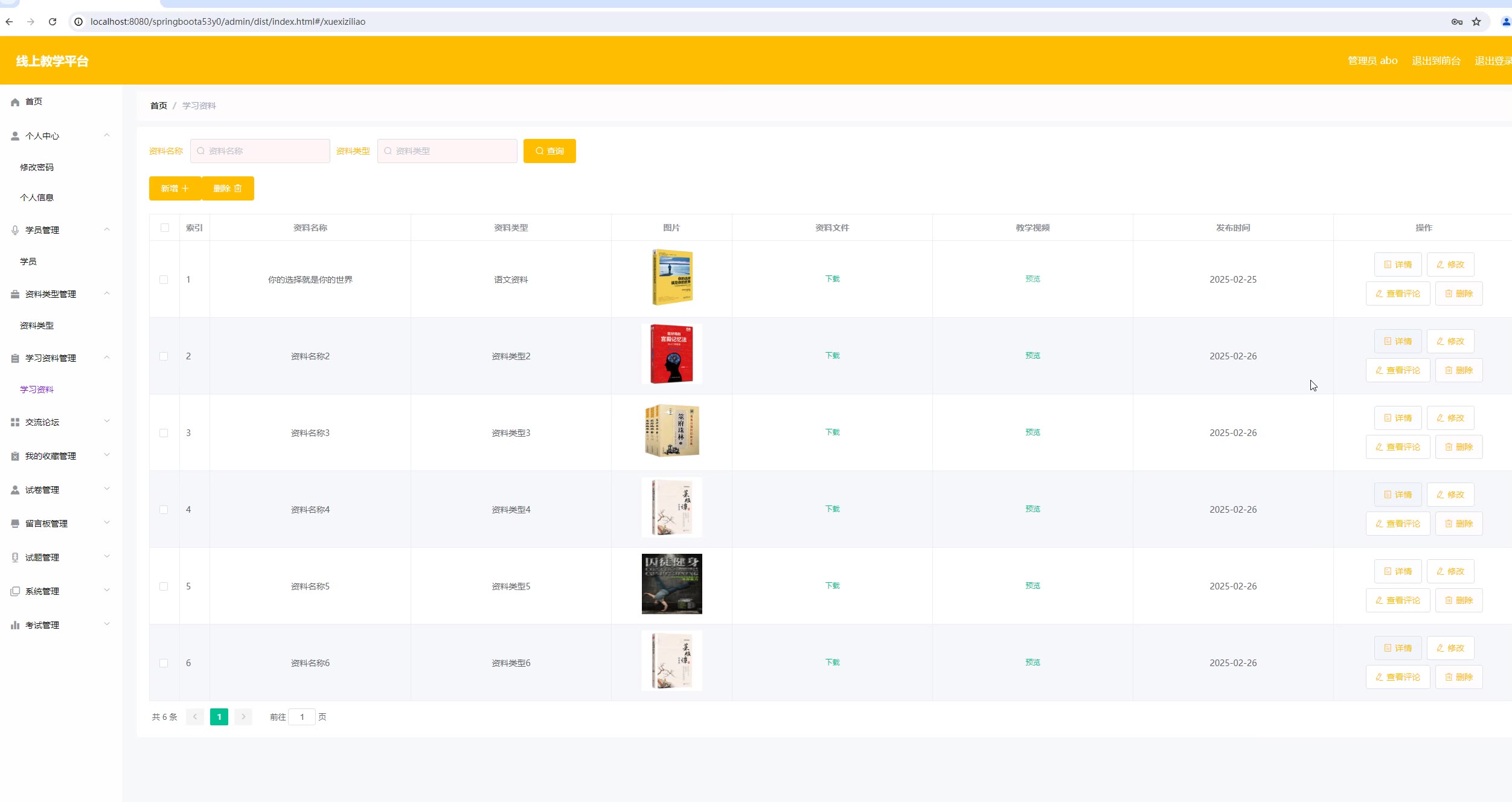1512x802 pixels.
Task: Expand the 系统管理 chevron
Action: coord(107,591)
